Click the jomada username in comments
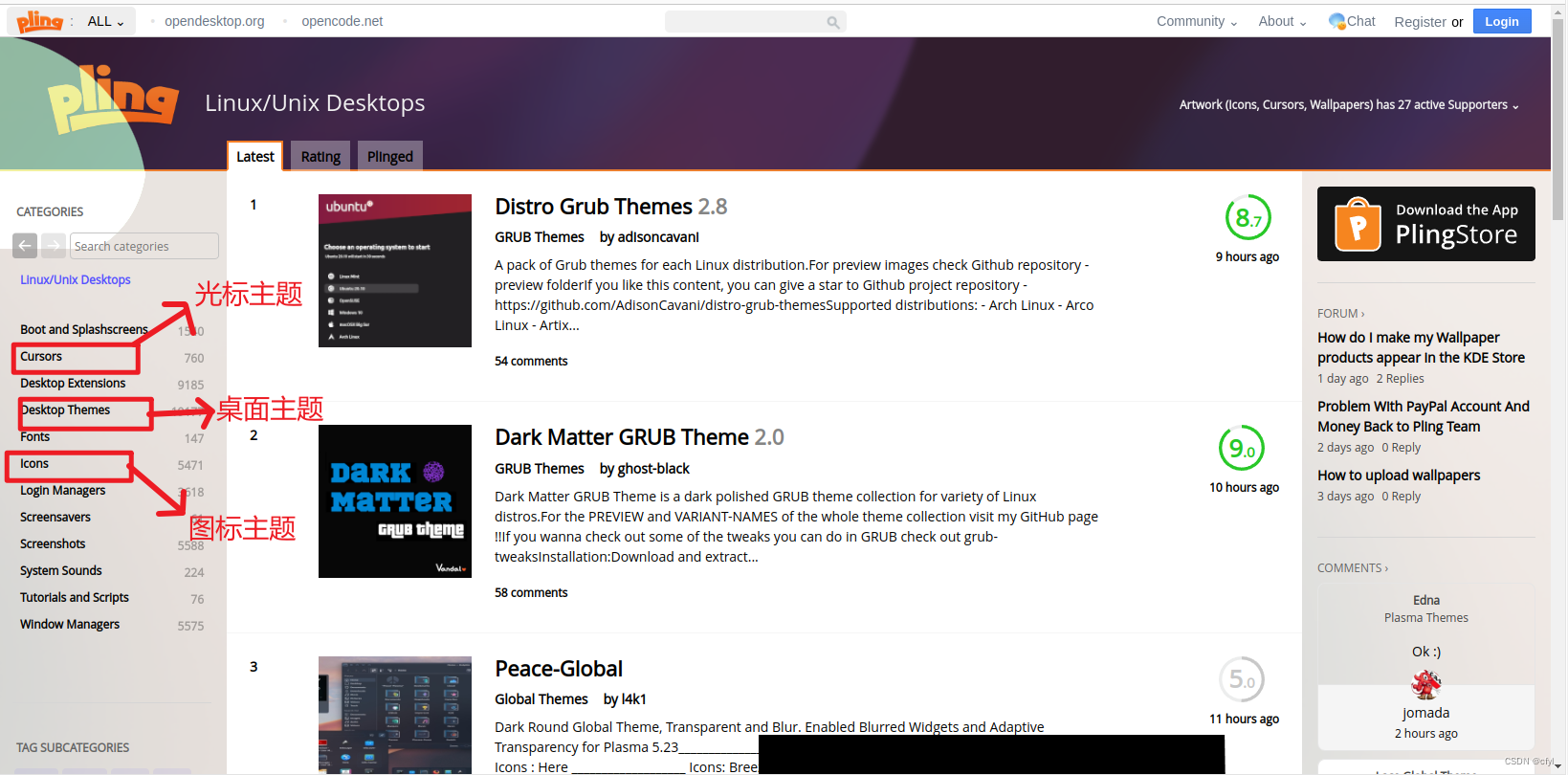 click(1426, 713)
